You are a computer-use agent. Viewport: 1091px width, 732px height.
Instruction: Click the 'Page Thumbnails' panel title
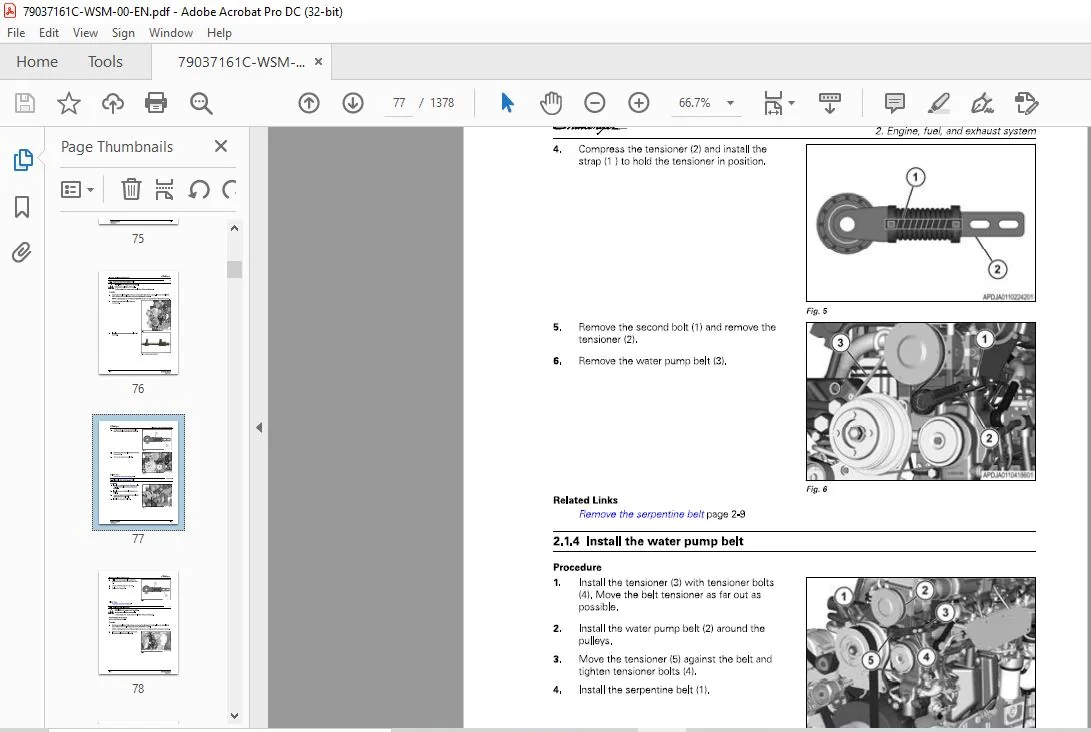[x=117, y=147]
